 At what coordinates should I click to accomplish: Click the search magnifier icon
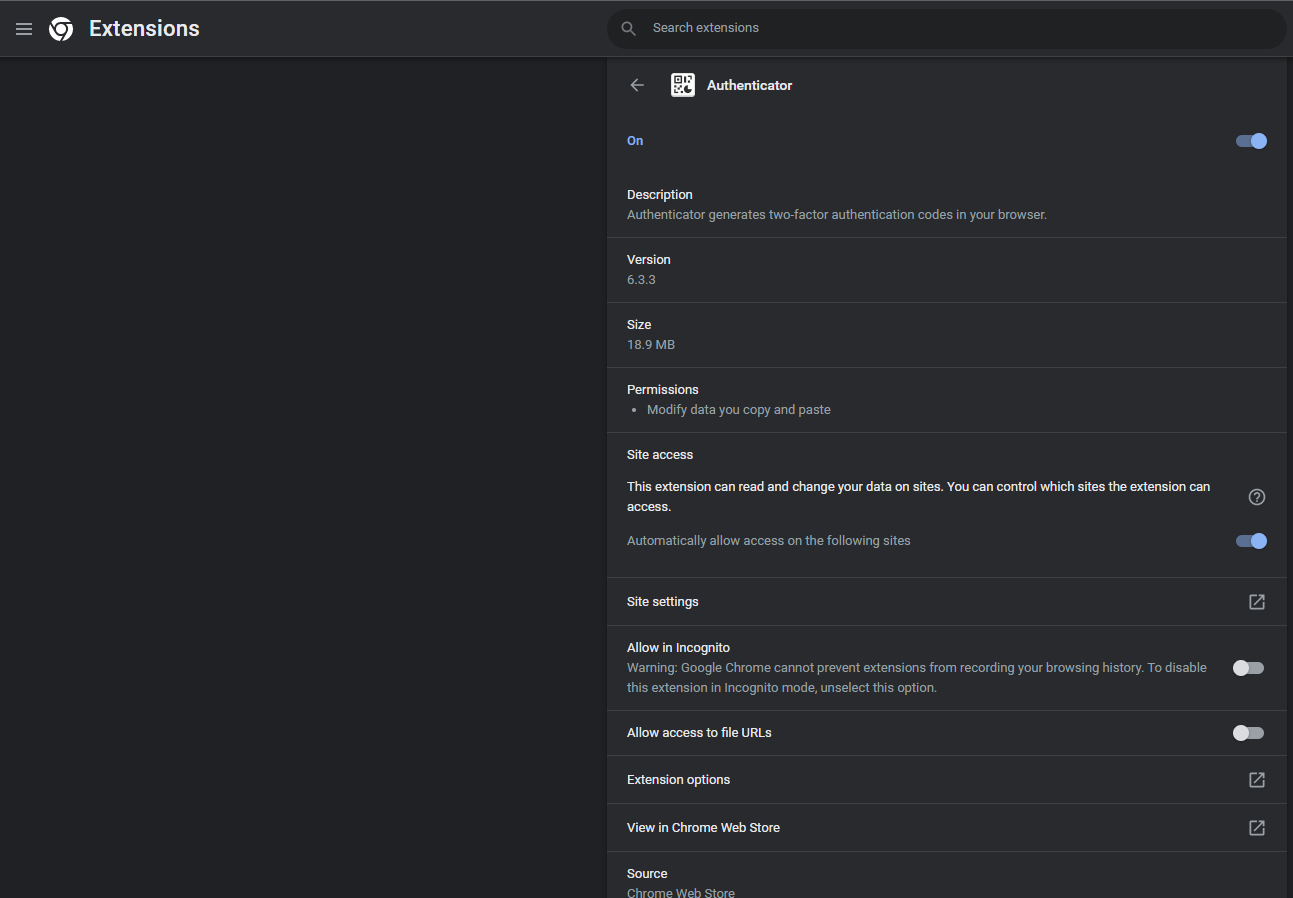(x=629, y=28)
